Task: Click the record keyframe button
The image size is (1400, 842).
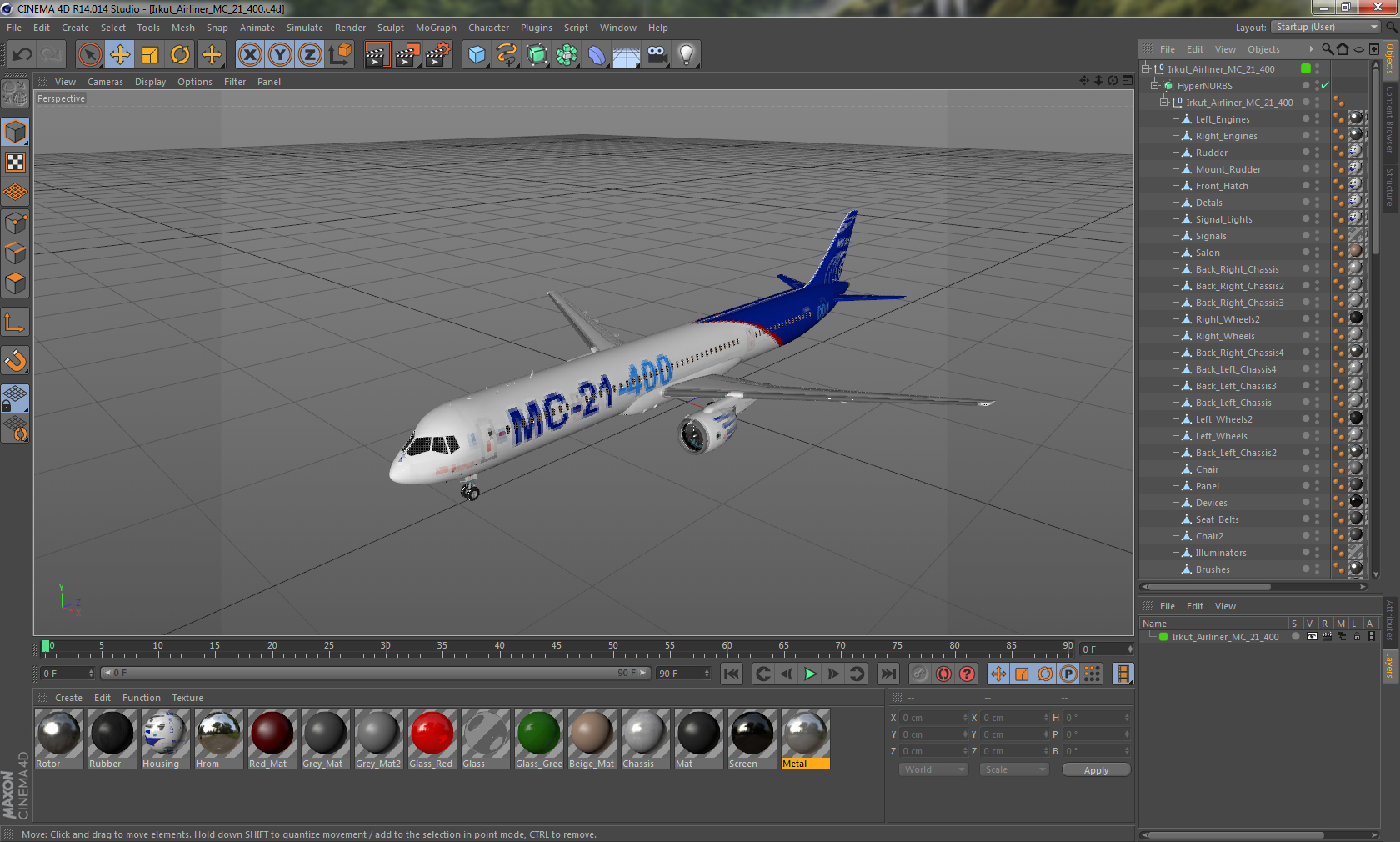Action: click(920, 674)
